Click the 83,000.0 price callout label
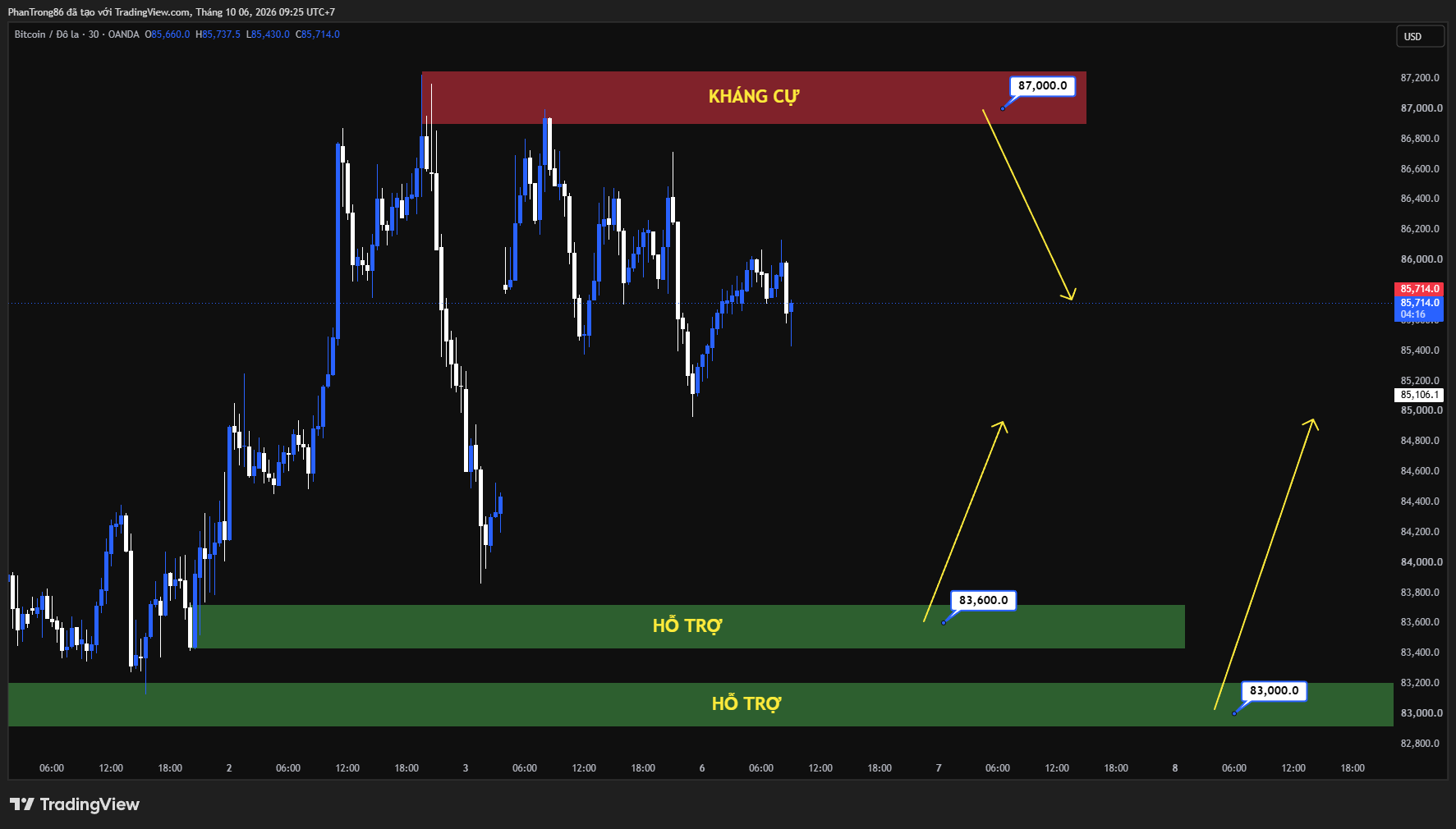1456x829 pixels. click(1274, 690)
